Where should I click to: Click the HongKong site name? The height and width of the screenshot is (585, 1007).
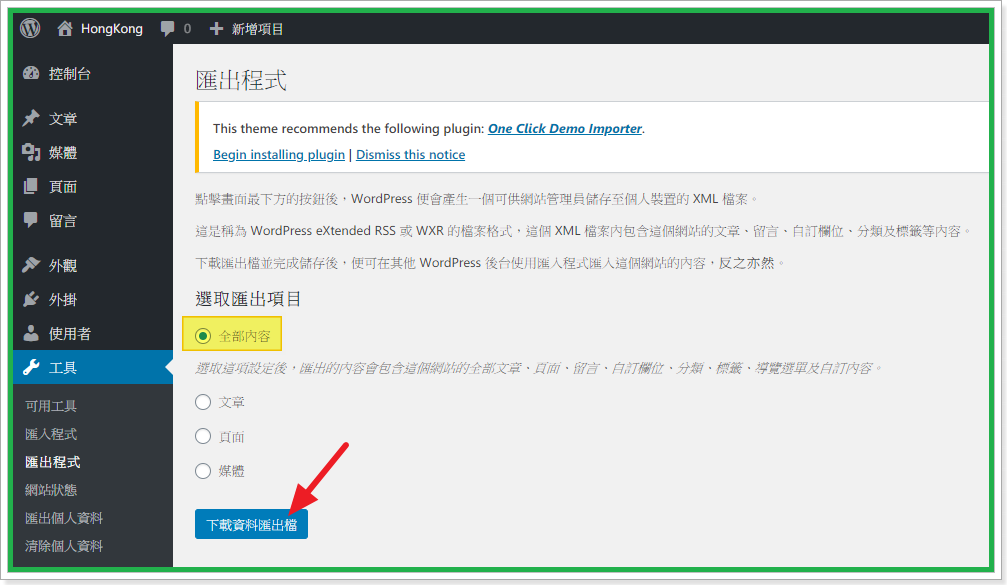click(112, 28)
